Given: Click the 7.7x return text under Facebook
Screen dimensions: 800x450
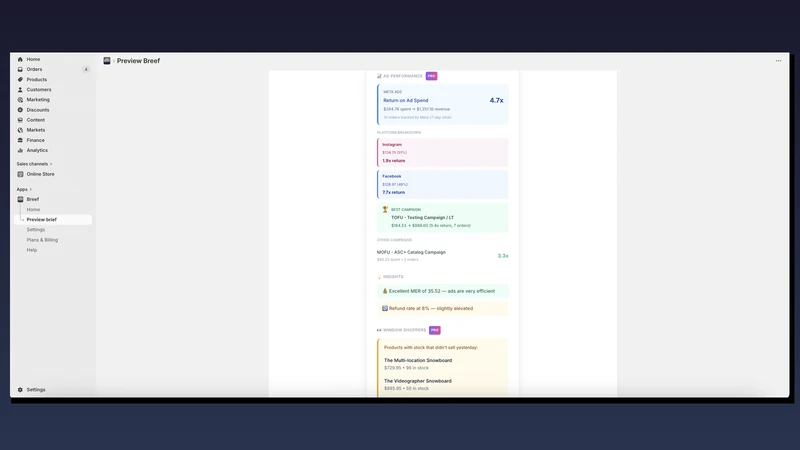Looking at the screenshot, I should (393, 192).
